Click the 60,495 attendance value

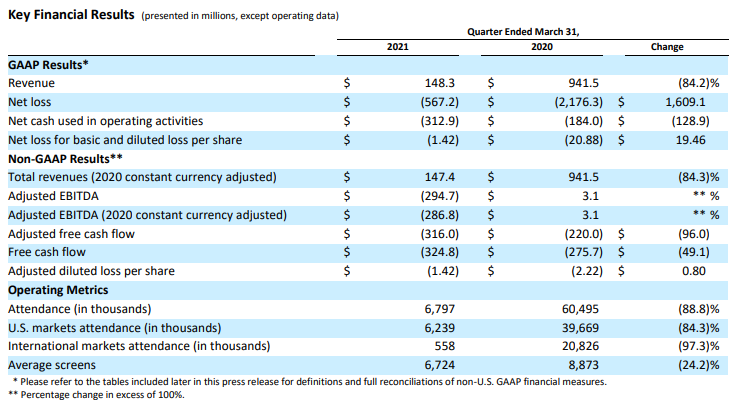click(x=558, y=309)
